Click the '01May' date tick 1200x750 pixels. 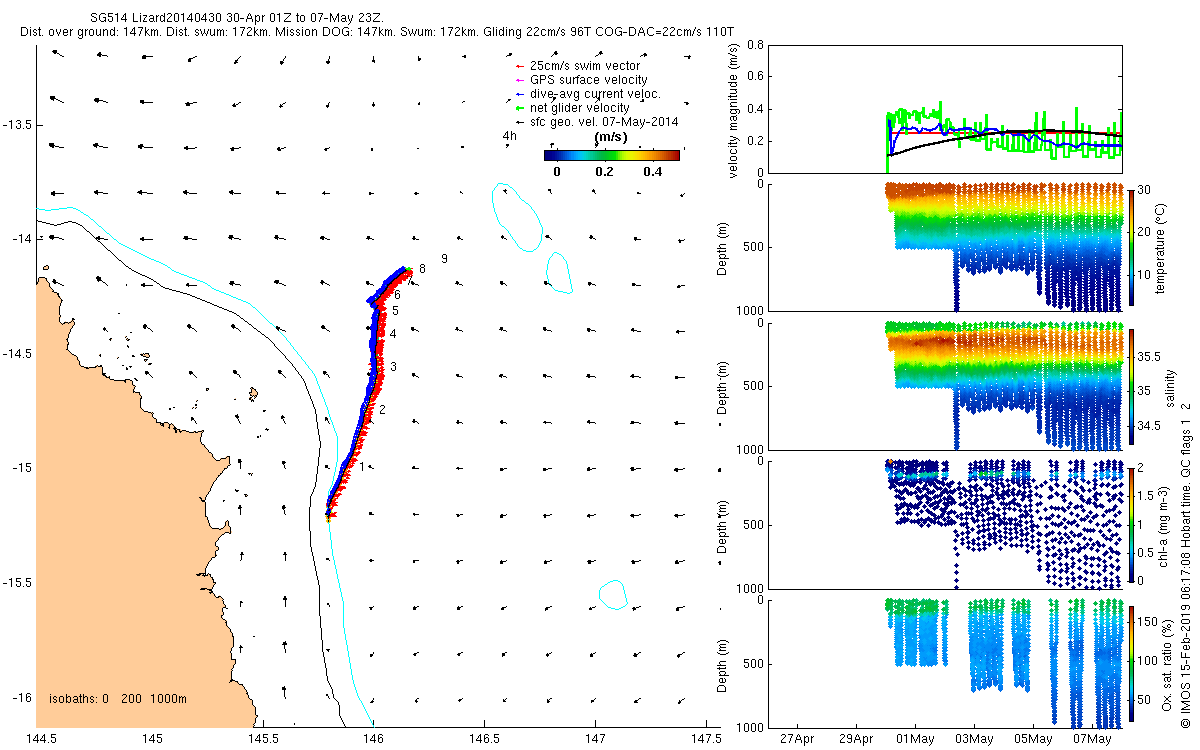tap(916, 739)
